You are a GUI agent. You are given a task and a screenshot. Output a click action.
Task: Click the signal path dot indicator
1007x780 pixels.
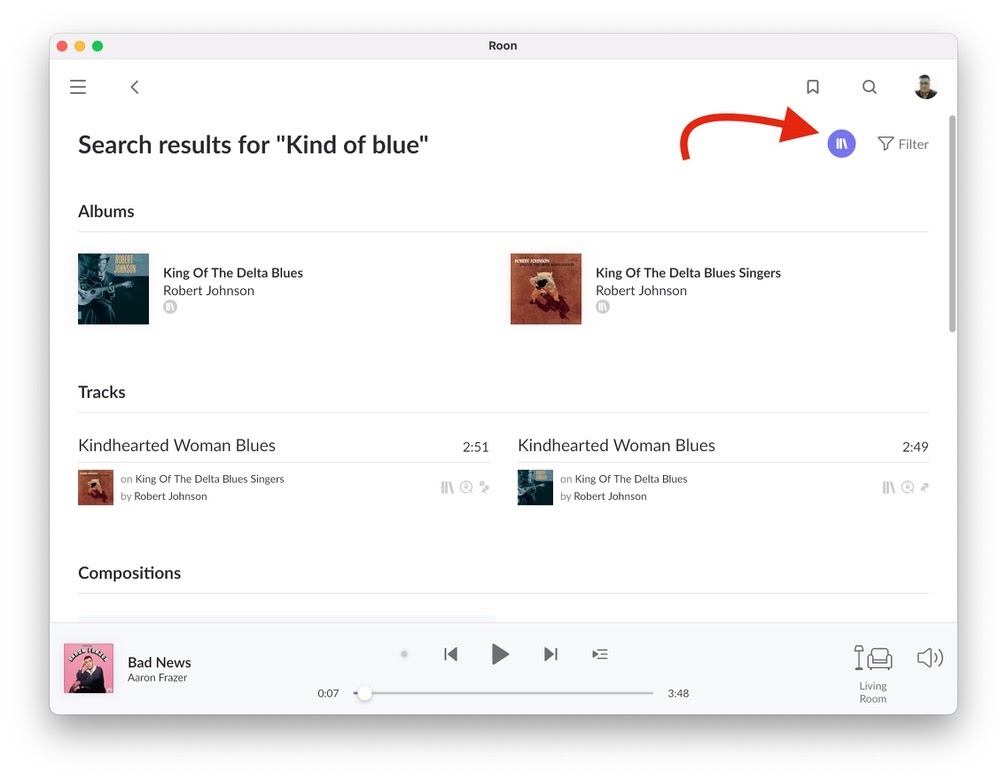(x=404, y=654)
